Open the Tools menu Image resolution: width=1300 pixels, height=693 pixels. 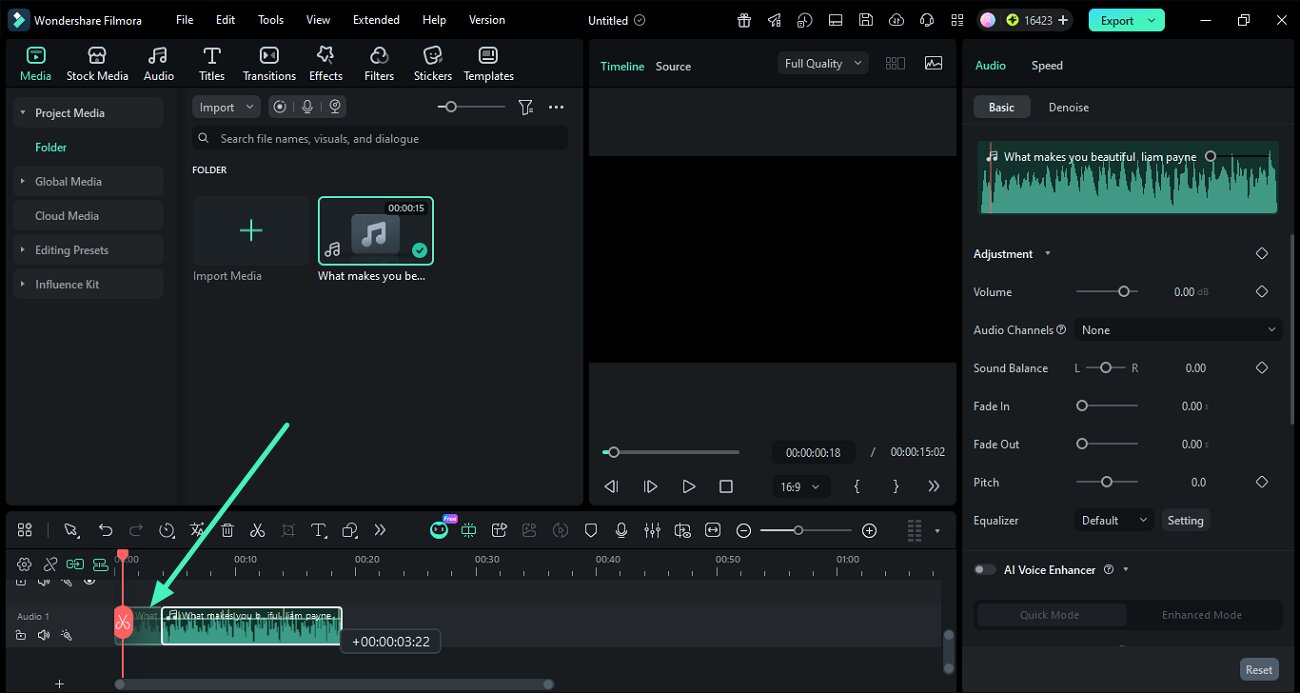coord(271,20)
